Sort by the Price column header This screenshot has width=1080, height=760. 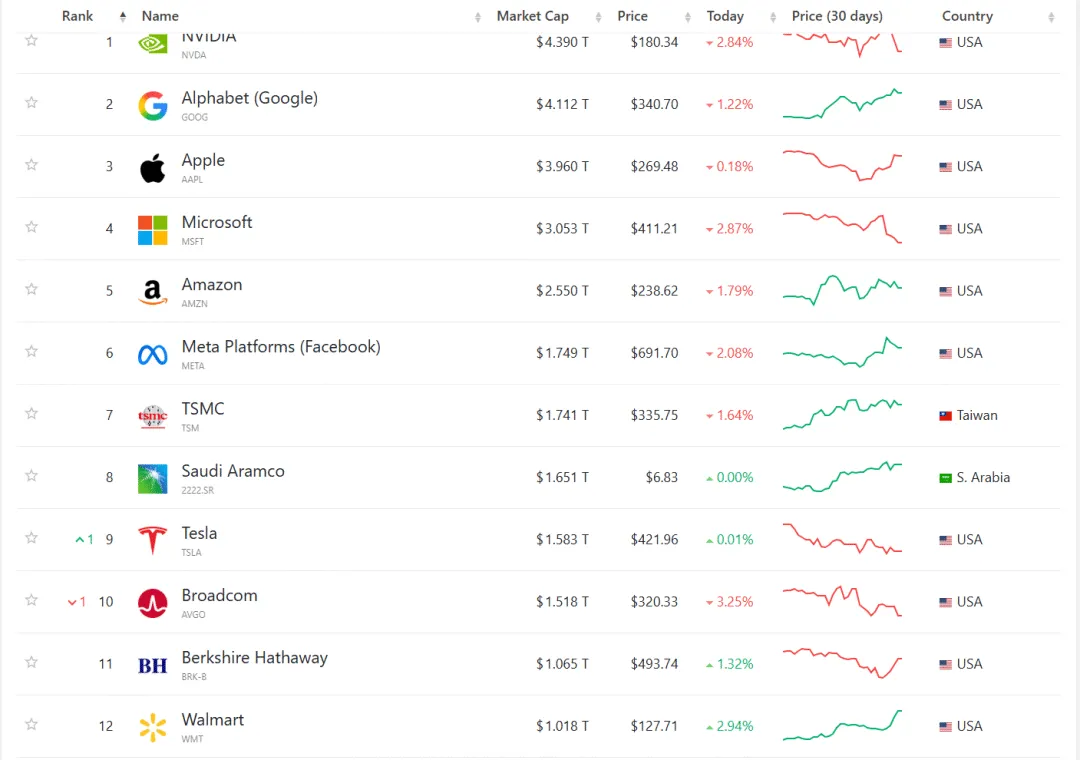click(x=633, y=16)
